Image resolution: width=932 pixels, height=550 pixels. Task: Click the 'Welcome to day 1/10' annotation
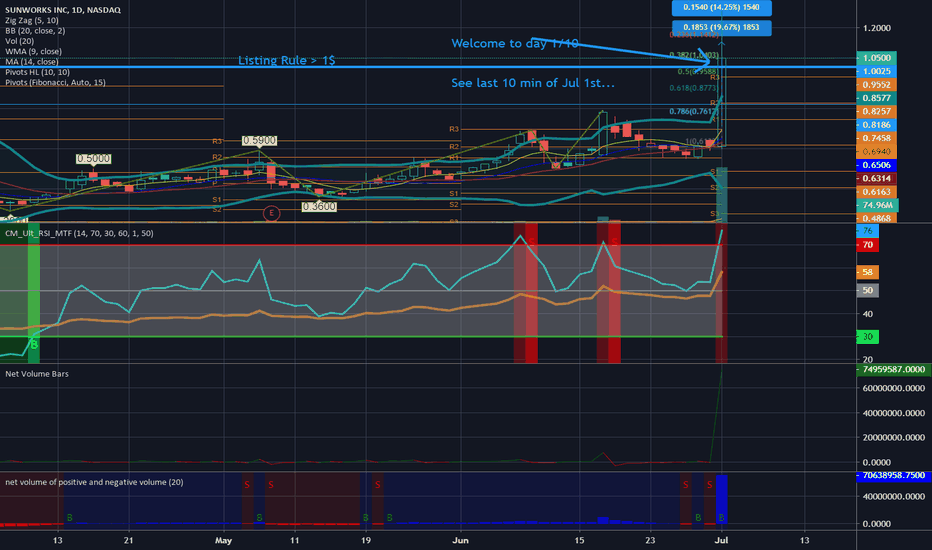pyautogui.click(x=515, y=43)
